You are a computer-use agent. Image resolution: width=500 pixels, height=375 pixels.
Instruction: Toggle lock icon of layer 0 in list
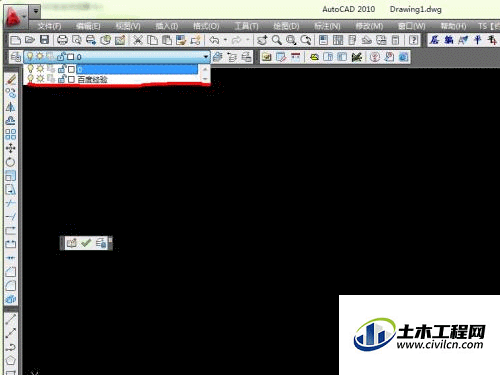[x=61, y=69]
